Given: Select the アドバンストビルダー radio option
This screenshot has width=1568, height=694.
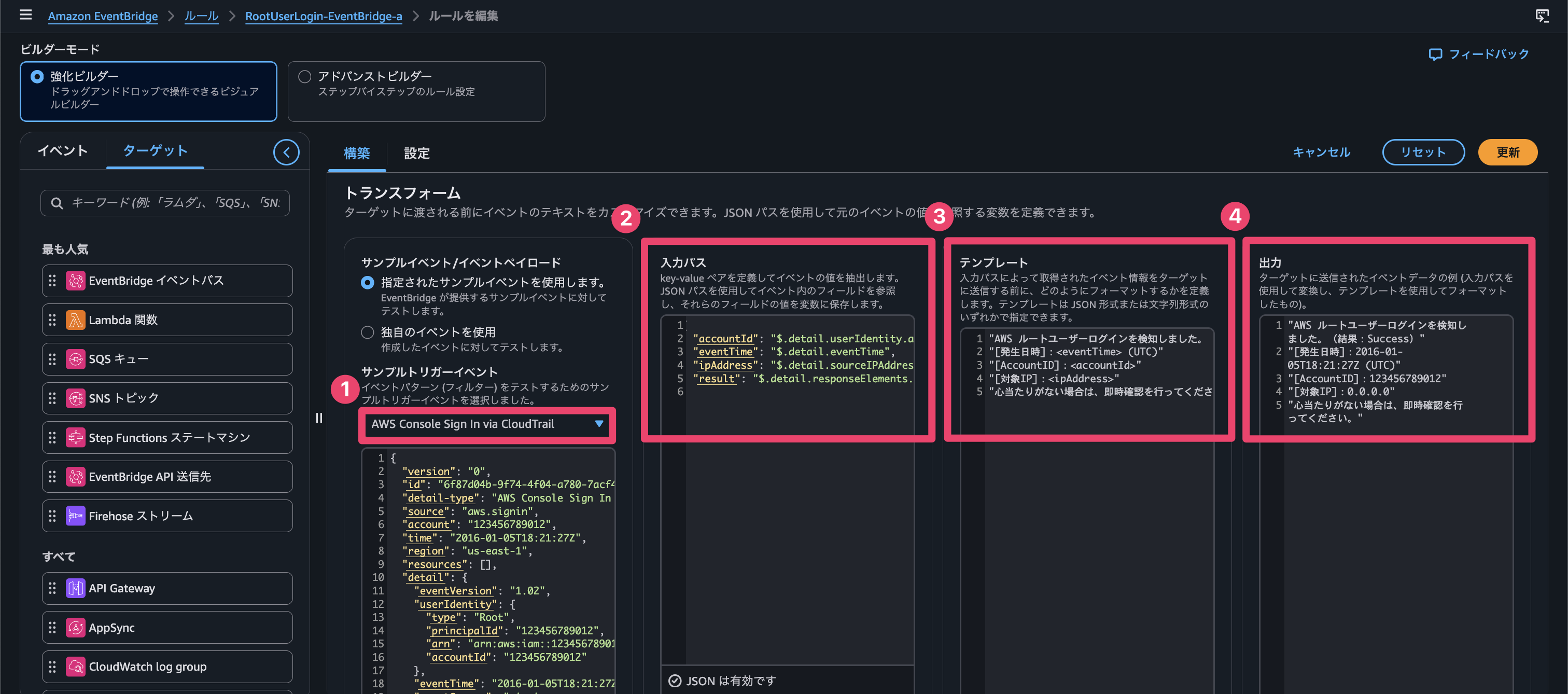Looking at the screenshot, I should point(305,77).
